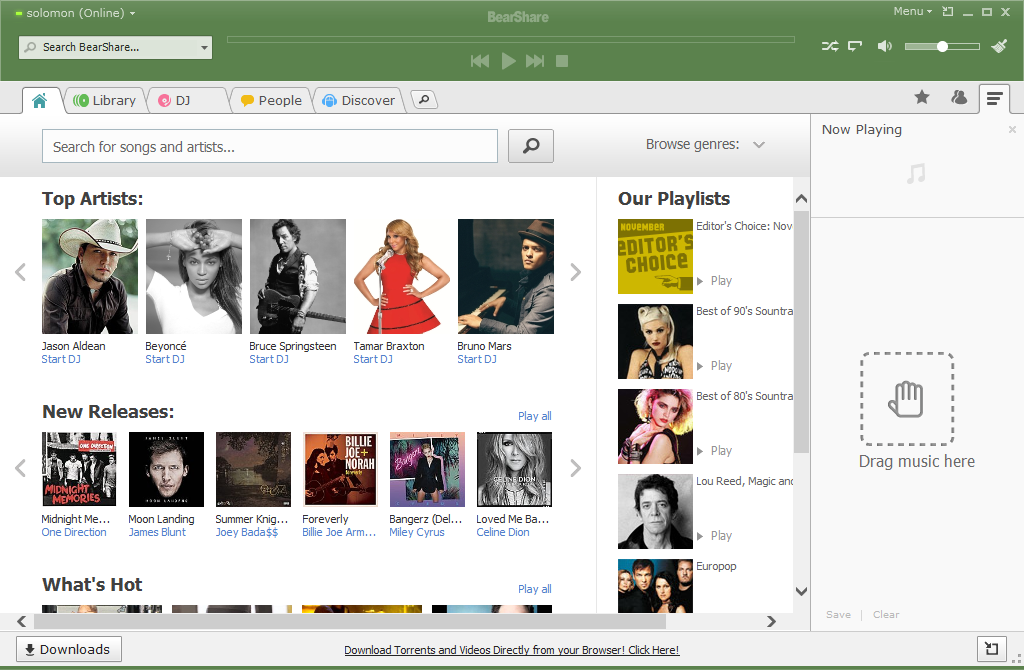Screen dimensions: 1024x670
Task: Show previous New Releases with left arrow
Action: point(21,468)
